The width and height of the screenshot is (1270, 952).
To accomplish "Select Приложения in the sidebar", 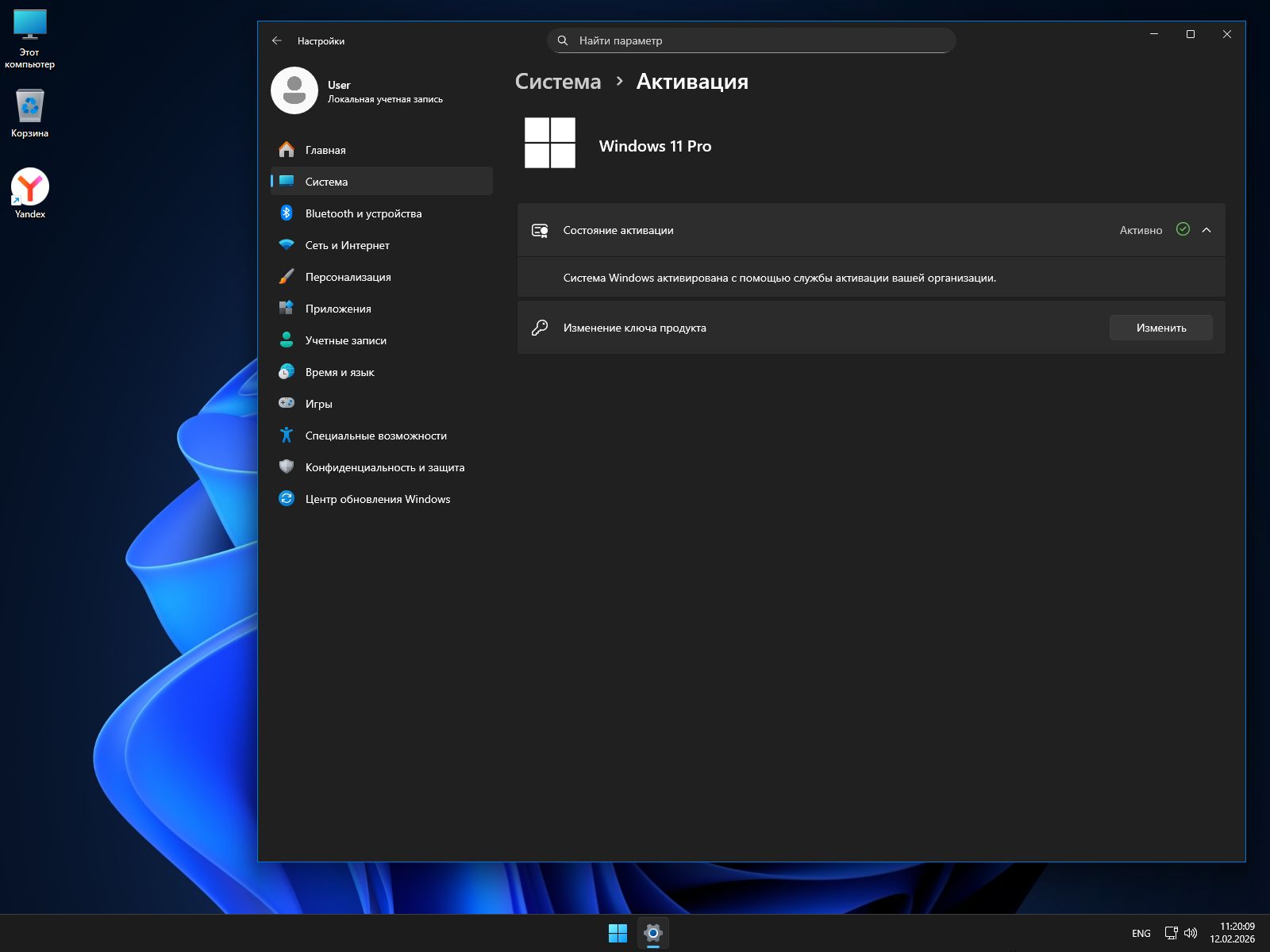I will pos(337,309).
